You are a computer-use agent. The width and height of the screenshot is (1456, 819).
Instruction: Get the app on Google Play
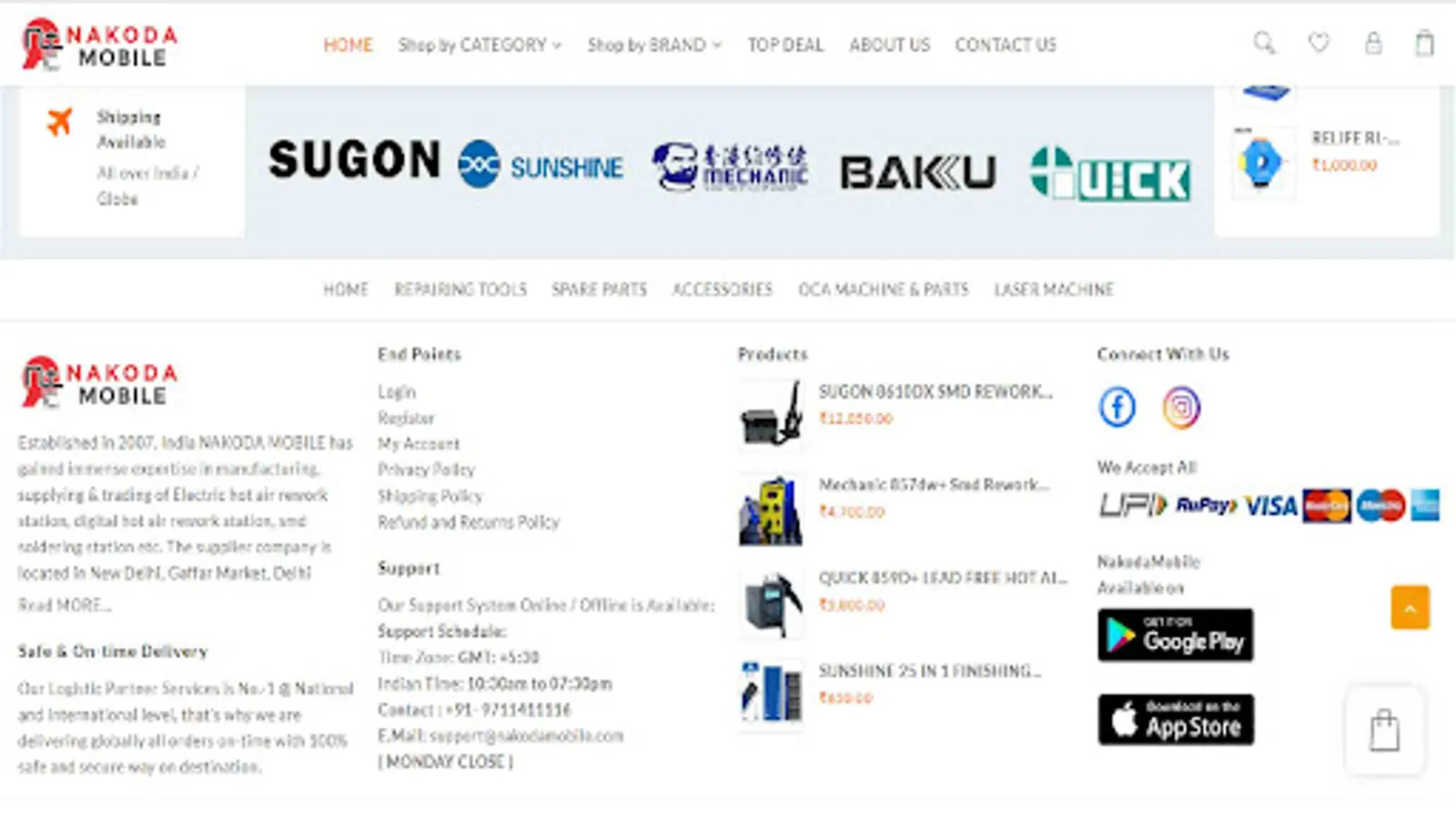[x=1176, y=635]
